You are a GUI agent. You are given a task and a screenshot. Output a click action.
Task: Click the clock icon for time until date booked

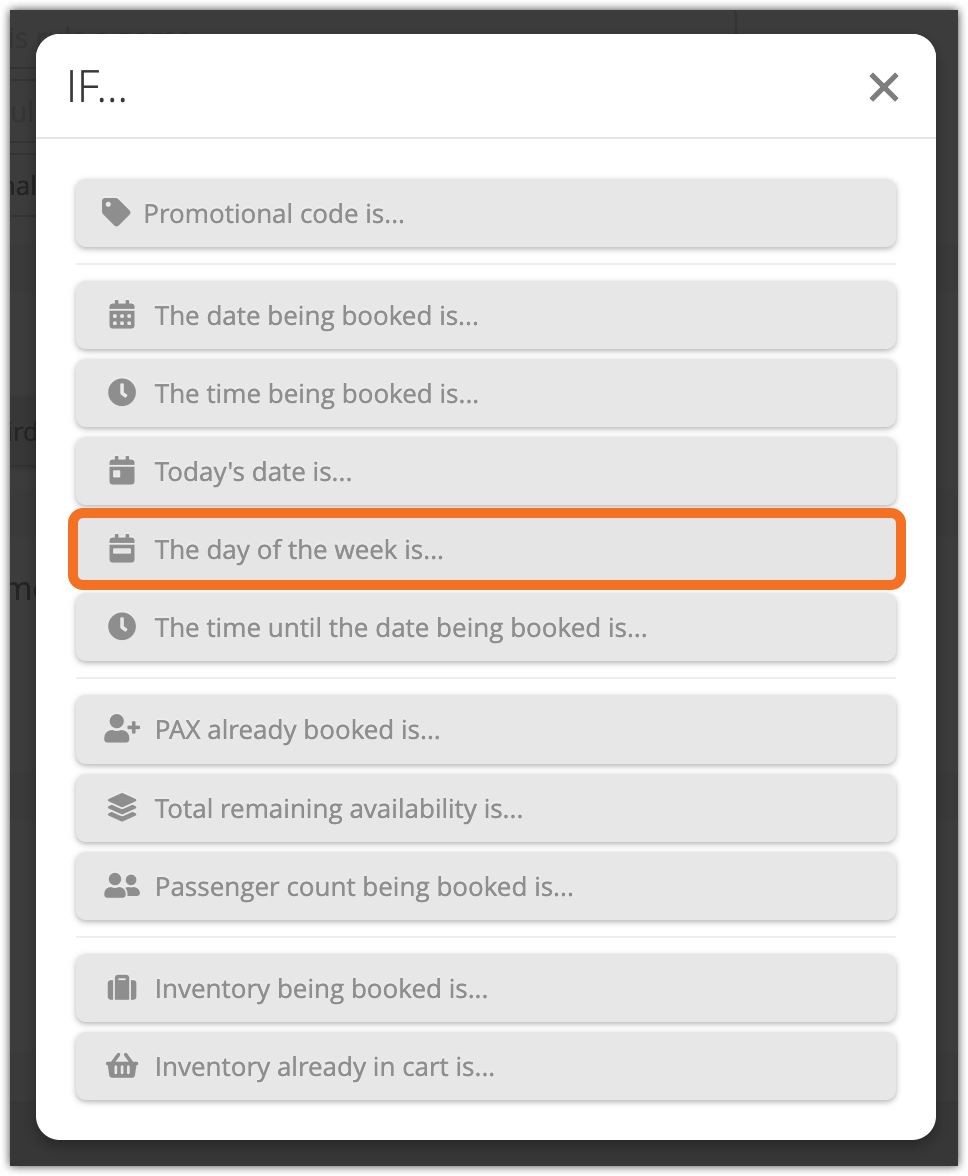point(122,627)
